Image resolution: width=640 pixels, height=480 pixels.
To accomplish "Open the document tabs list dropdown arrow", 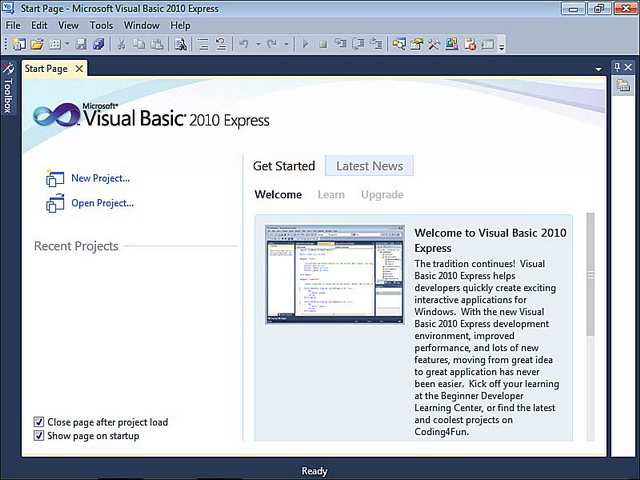I will [x=598, y=69].
